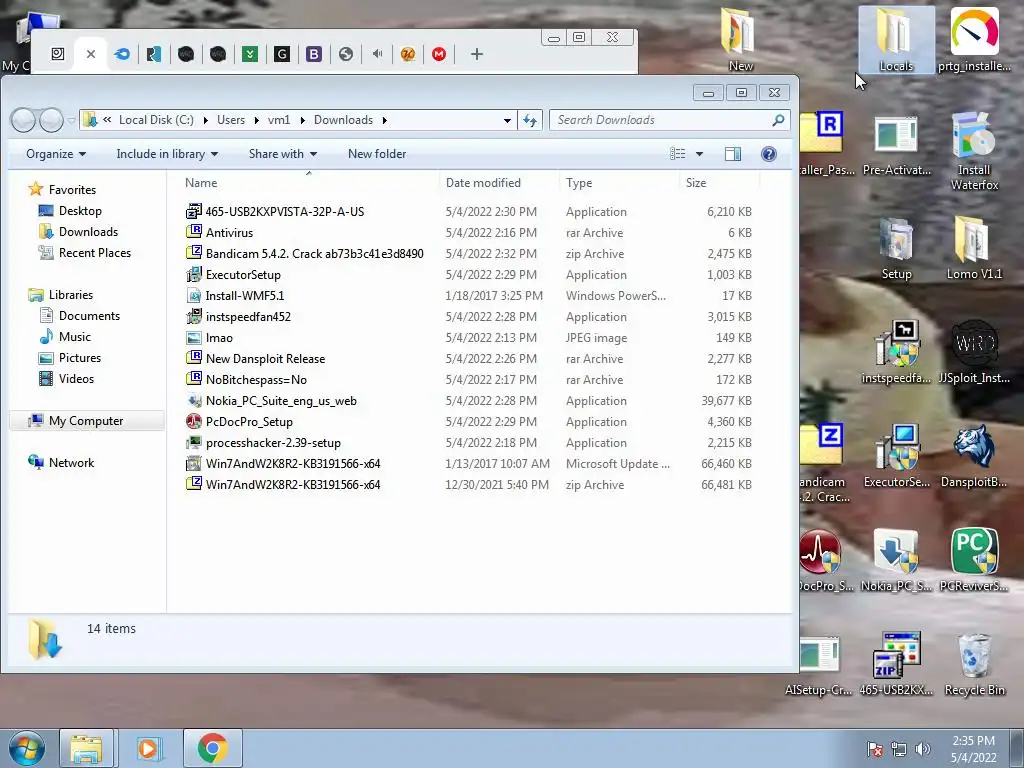Select the Antivirus rar file
Viewport: 1024px width, 768px height.
[229, 232]
